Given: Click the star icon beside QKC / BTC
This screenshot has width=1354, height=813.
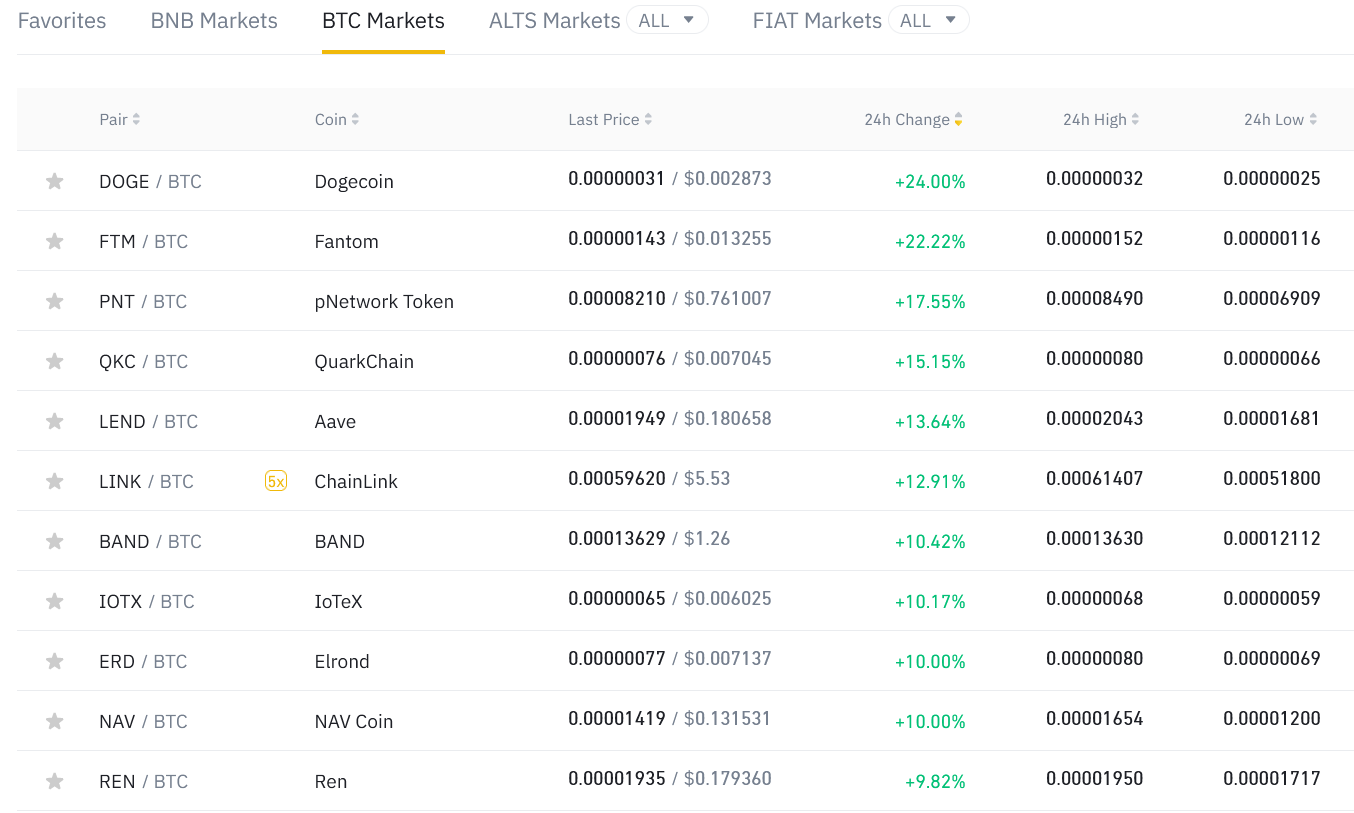Looking at the screenshot, I should (x=55, y=361).
